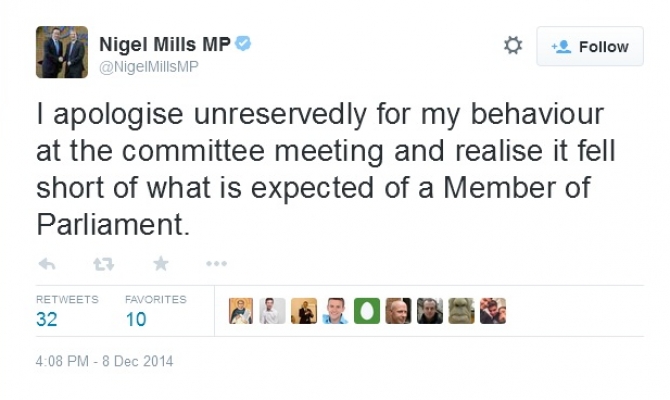
Task: Click the reply arrow icon under the tweet
Action: [x=46, y=264]
